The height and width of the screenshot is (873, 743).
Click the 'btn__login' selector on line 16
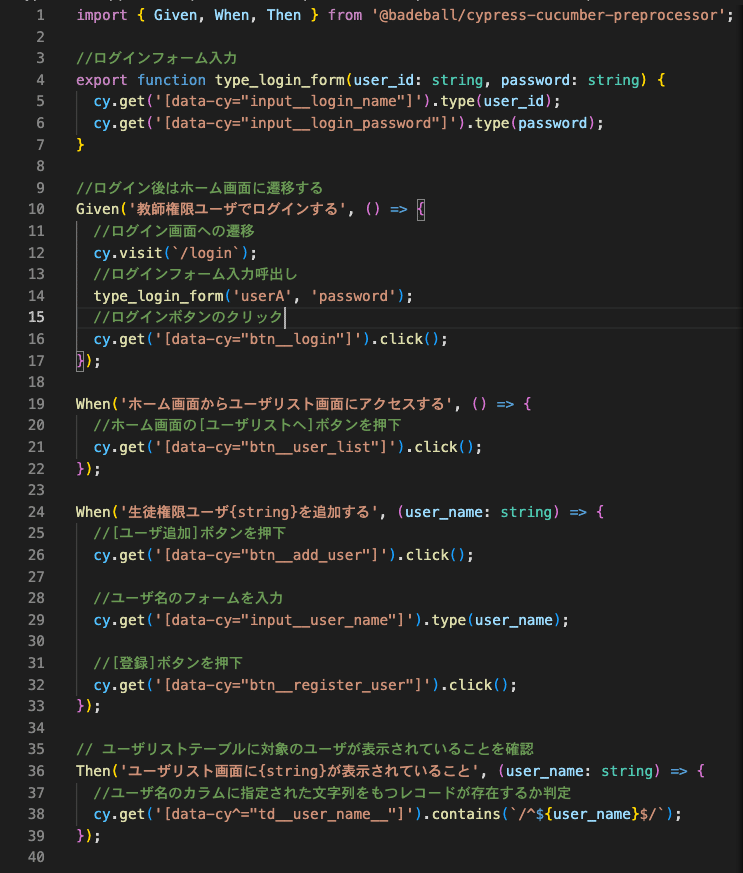click(x=293, y=339)
